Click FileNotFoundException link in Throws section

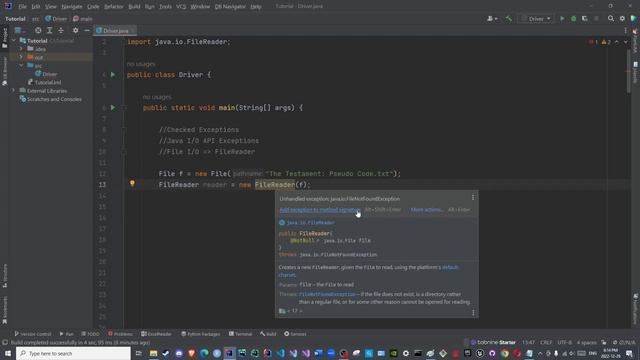327,294
